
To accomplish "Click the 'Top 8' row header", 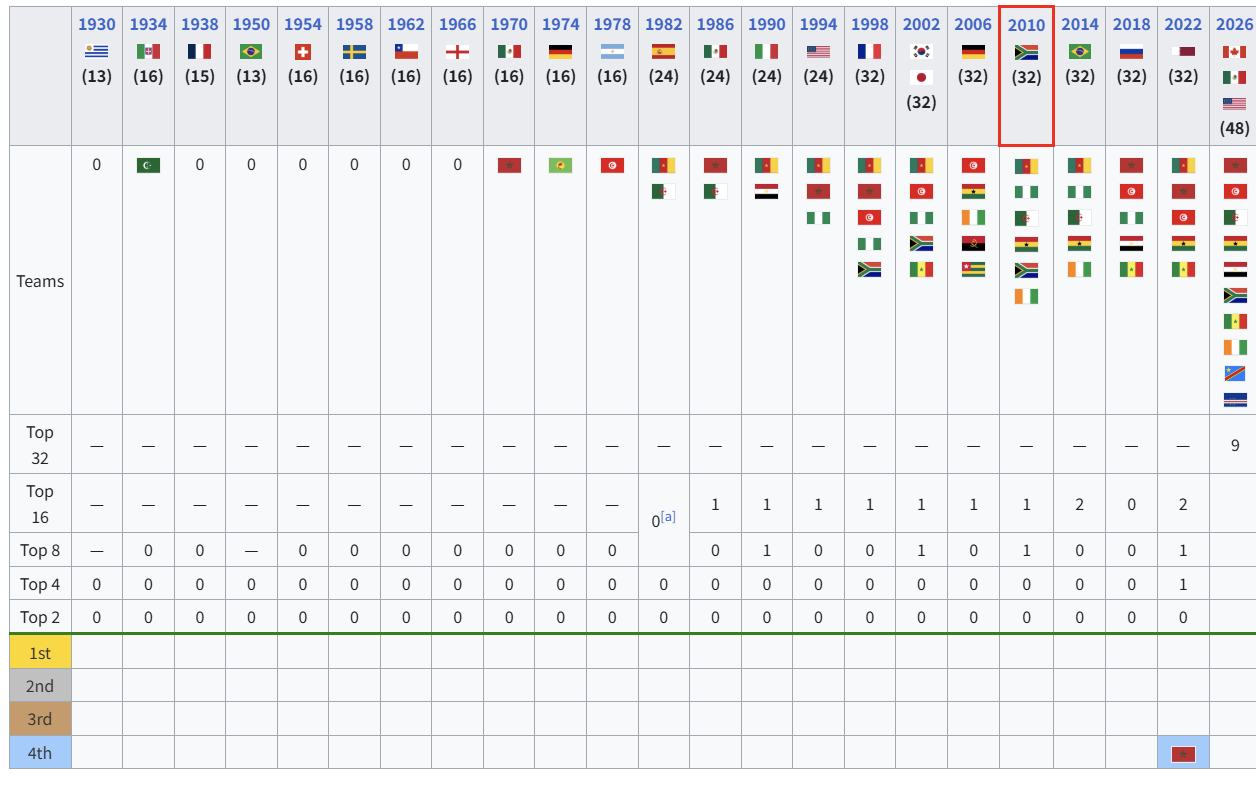I will [x=40, y=550].
